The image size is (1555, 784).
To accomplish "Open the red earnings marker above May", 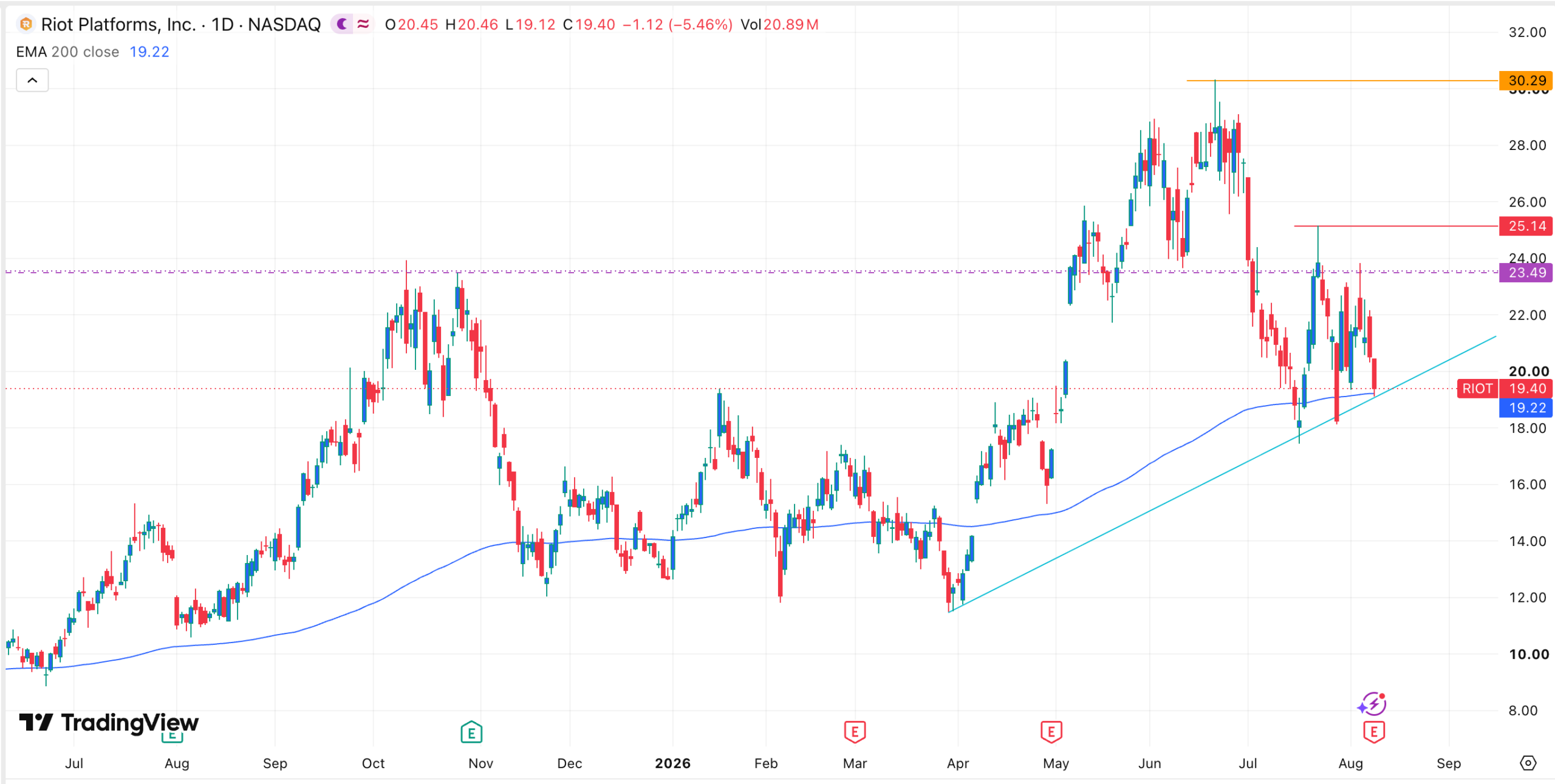I will point(1051,732).
